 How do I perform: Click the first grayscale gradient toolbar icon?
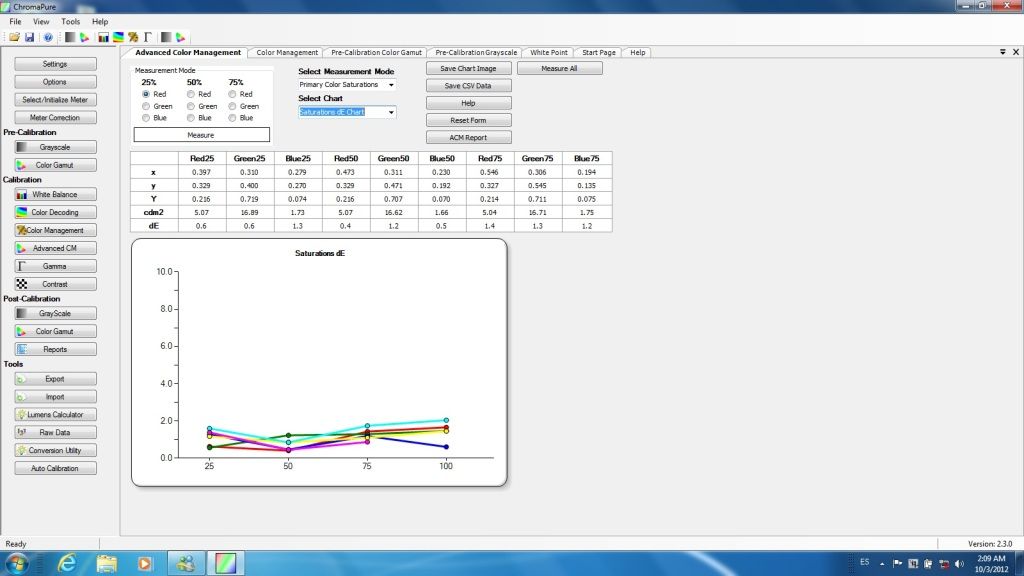pos(70,37)
